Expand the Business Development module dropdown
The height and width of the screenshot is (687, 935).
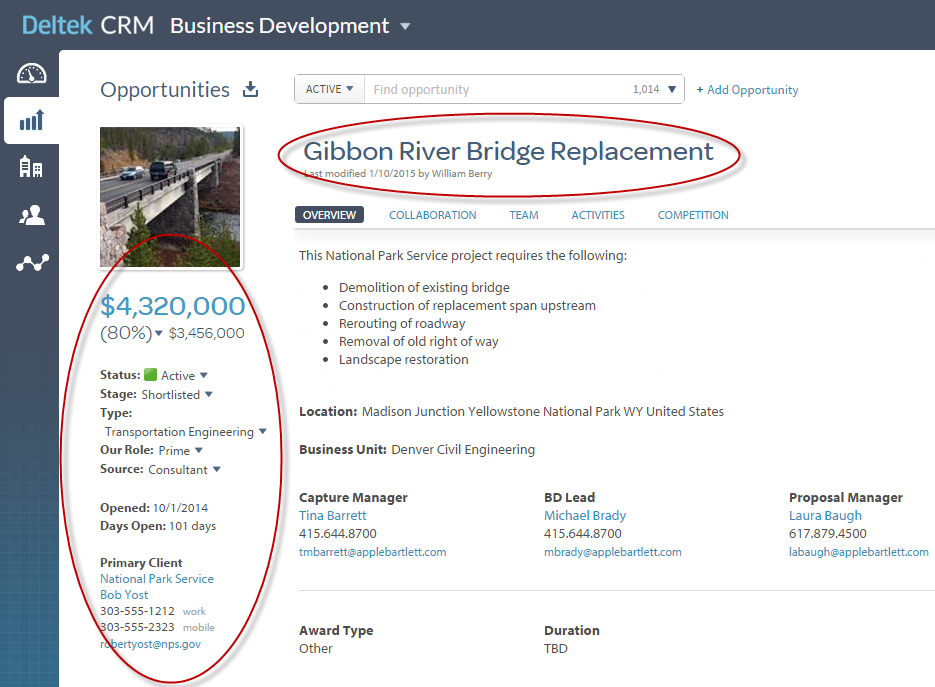point(405,27)
